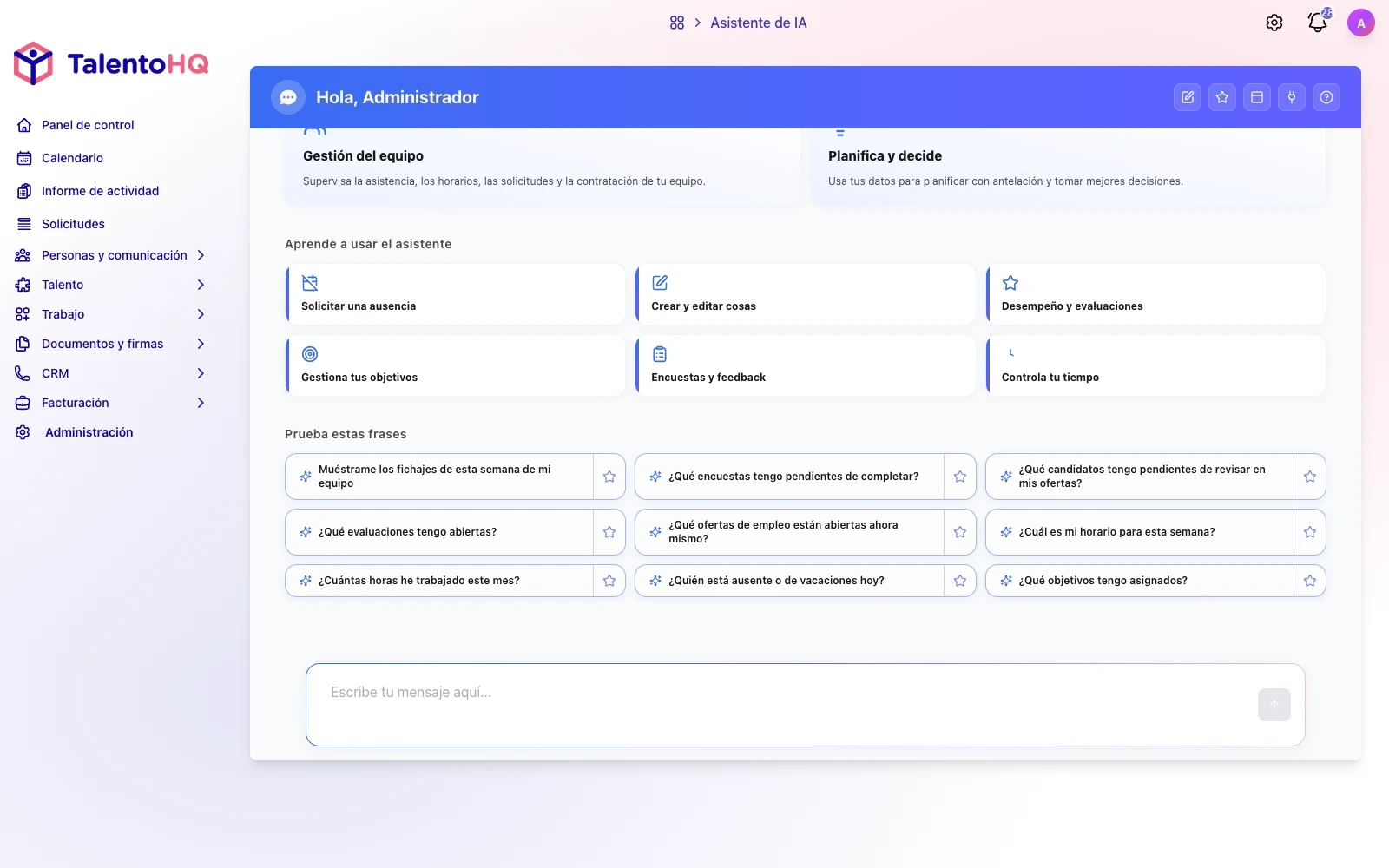Open the Trabajo menu label
Screen dimensions: 1389x868
pos(63,314)
